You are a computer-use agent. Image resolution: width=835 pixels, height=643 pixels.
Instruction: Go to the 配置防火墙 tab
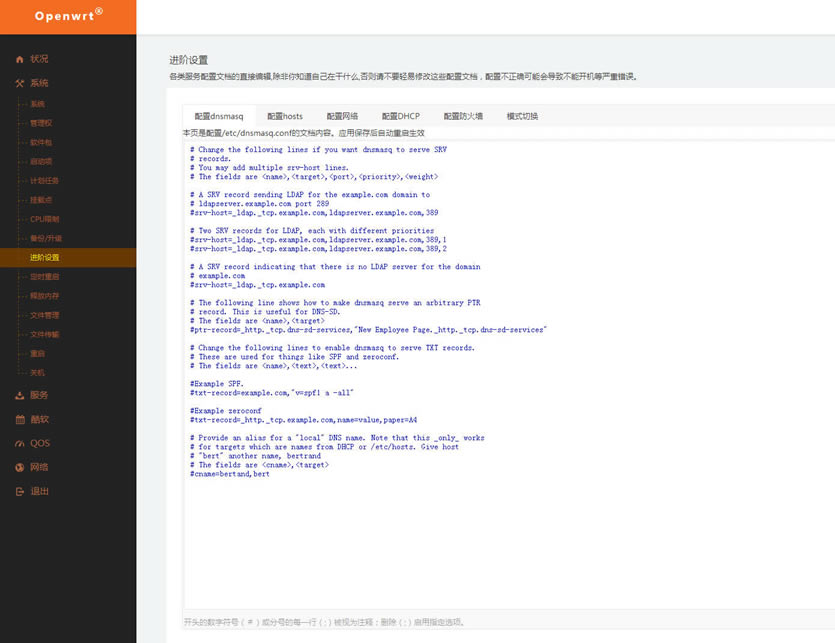pos(463,116)
